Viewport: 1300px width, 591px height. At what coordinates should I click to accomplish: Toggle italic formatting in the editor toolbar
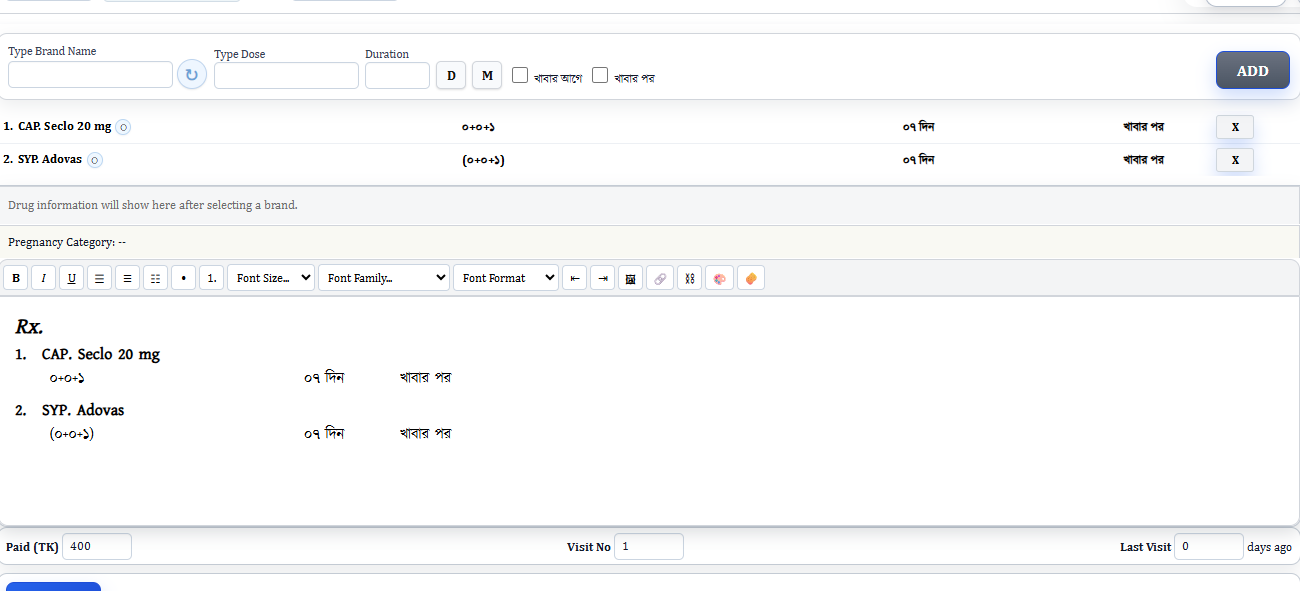[x=43, y=278]
